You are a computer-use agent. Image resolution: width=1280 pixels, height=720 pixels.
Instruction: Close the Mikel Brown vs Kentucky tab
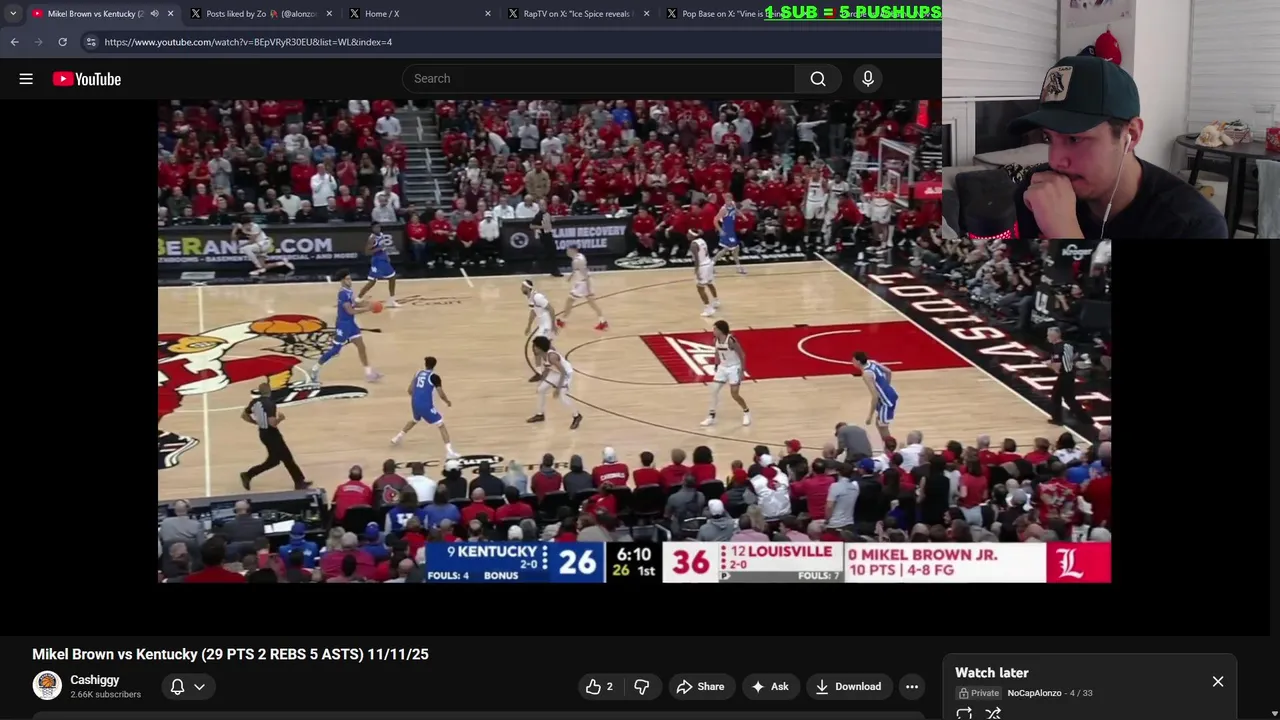(170, 14)
